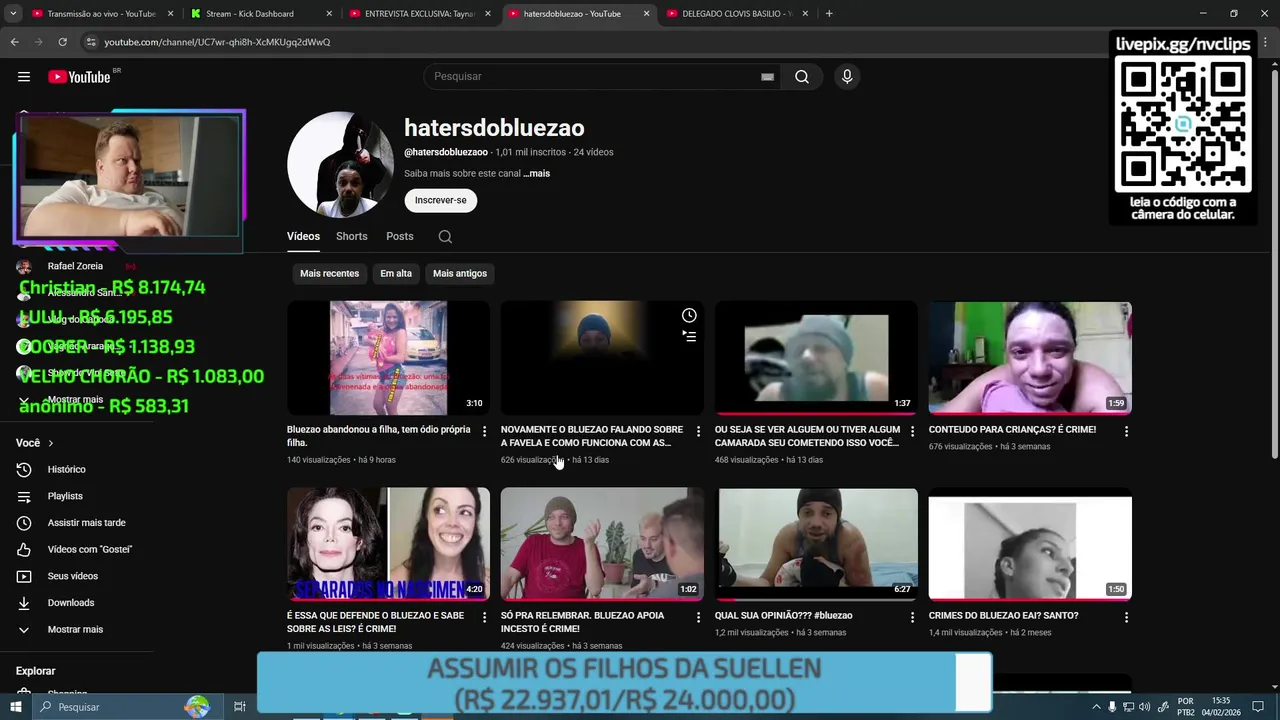Open 'É ESSA QUE DEFENDE O BLUEZAO' title

375,622
